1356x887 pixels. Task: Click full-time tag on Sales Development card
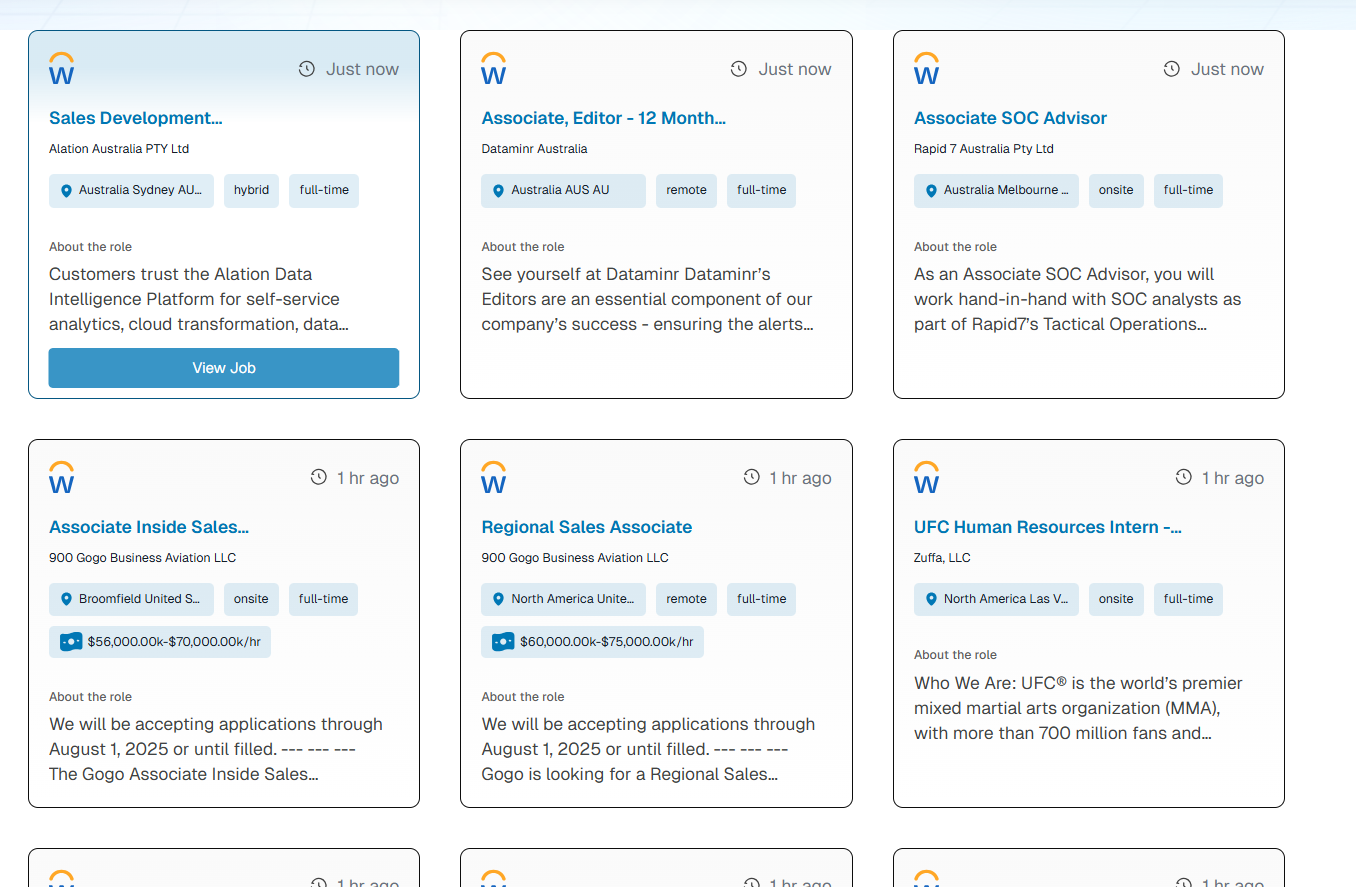pyautogui.click(x=324, y=190)
